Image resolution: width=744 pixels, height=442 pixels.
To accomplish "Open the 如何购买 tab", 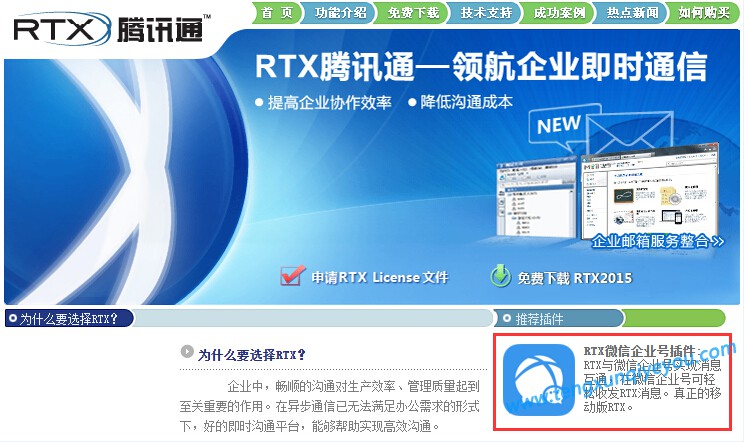I will click(704, 13).
